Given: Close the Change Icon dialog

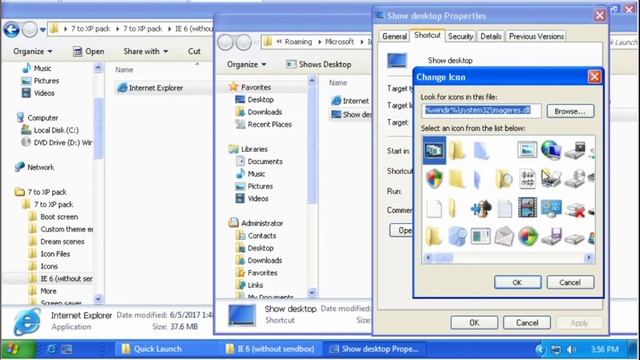Looking at the screenshot, I should pyautogui.click(x=594, y=77).
